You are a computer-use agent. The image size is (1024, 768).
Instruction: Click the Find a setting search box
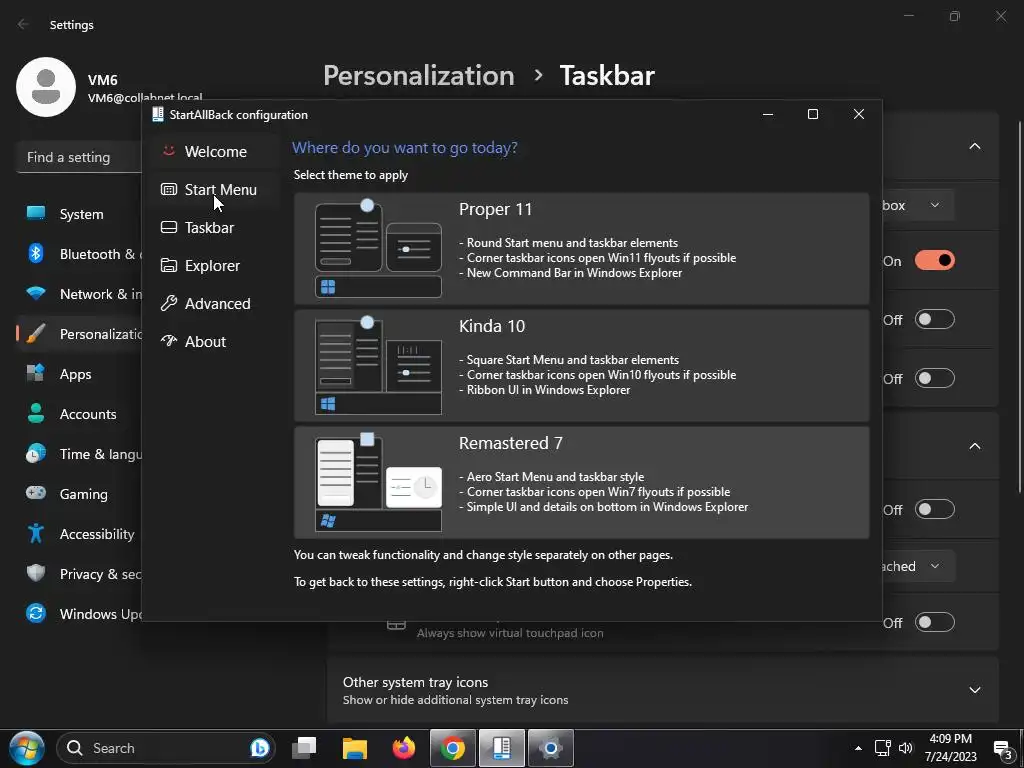click(79, 157)
